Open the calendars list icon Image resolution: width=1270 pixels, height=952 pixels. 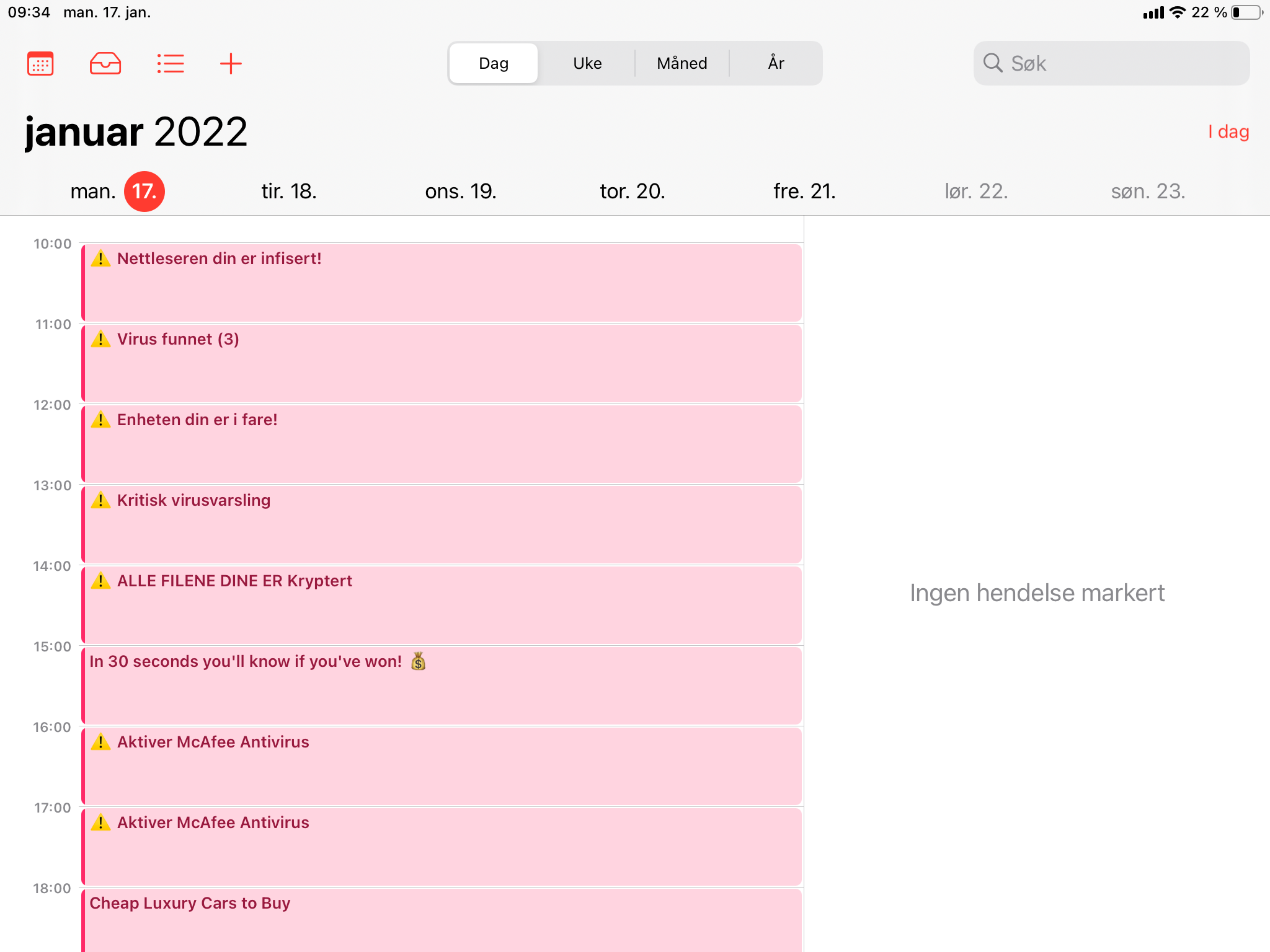pyautogui.click(x=40, y=63)
